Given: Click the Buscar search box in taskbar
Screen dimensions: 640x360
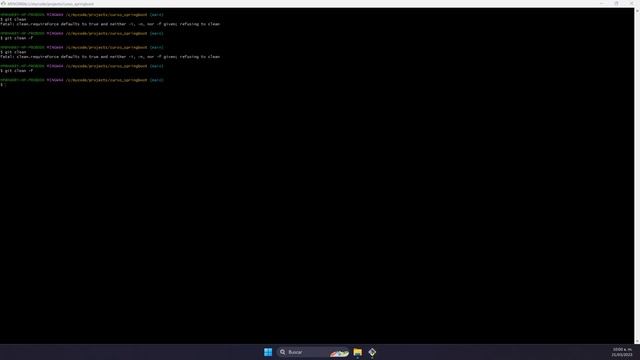Looking at the screenshot, I should (x=313, y=352).
